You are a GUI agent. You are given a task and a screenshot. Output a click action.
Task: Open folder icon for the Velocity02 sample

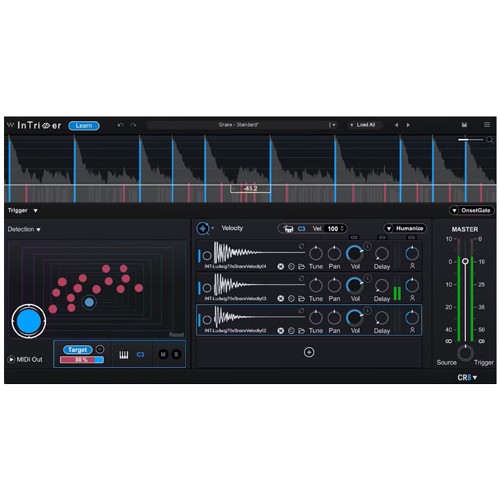point(301,331)
